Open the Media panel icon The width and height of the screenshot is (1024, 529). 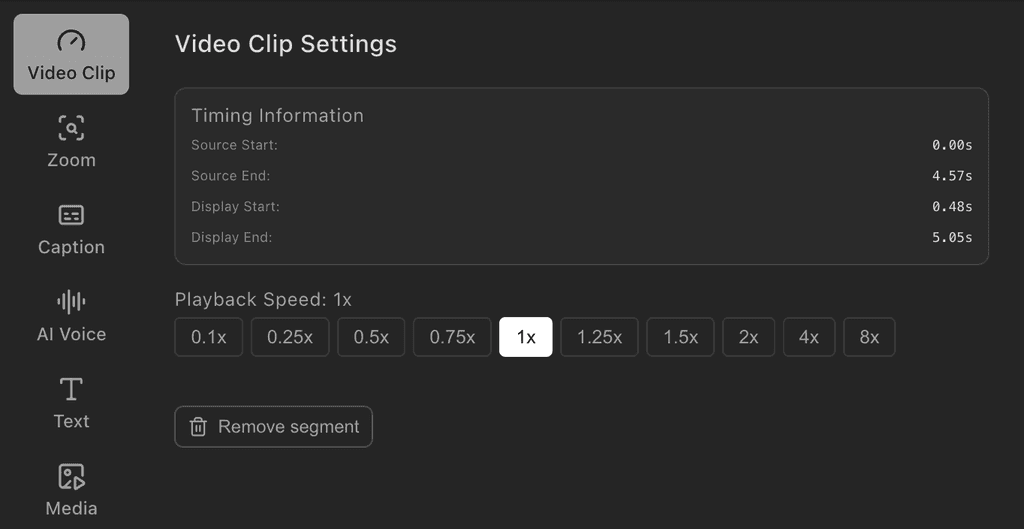(x=71, y=476)
